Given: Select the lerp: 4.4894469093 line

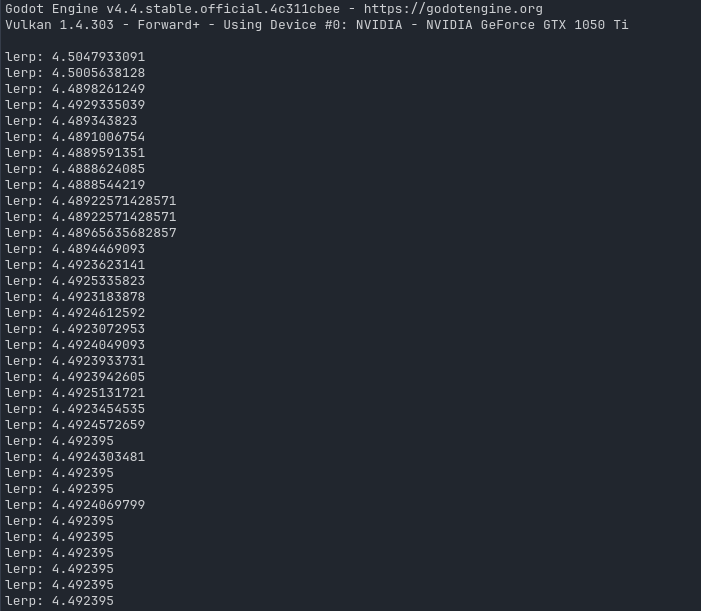Looking at the screenshot, I should [75, 249].
